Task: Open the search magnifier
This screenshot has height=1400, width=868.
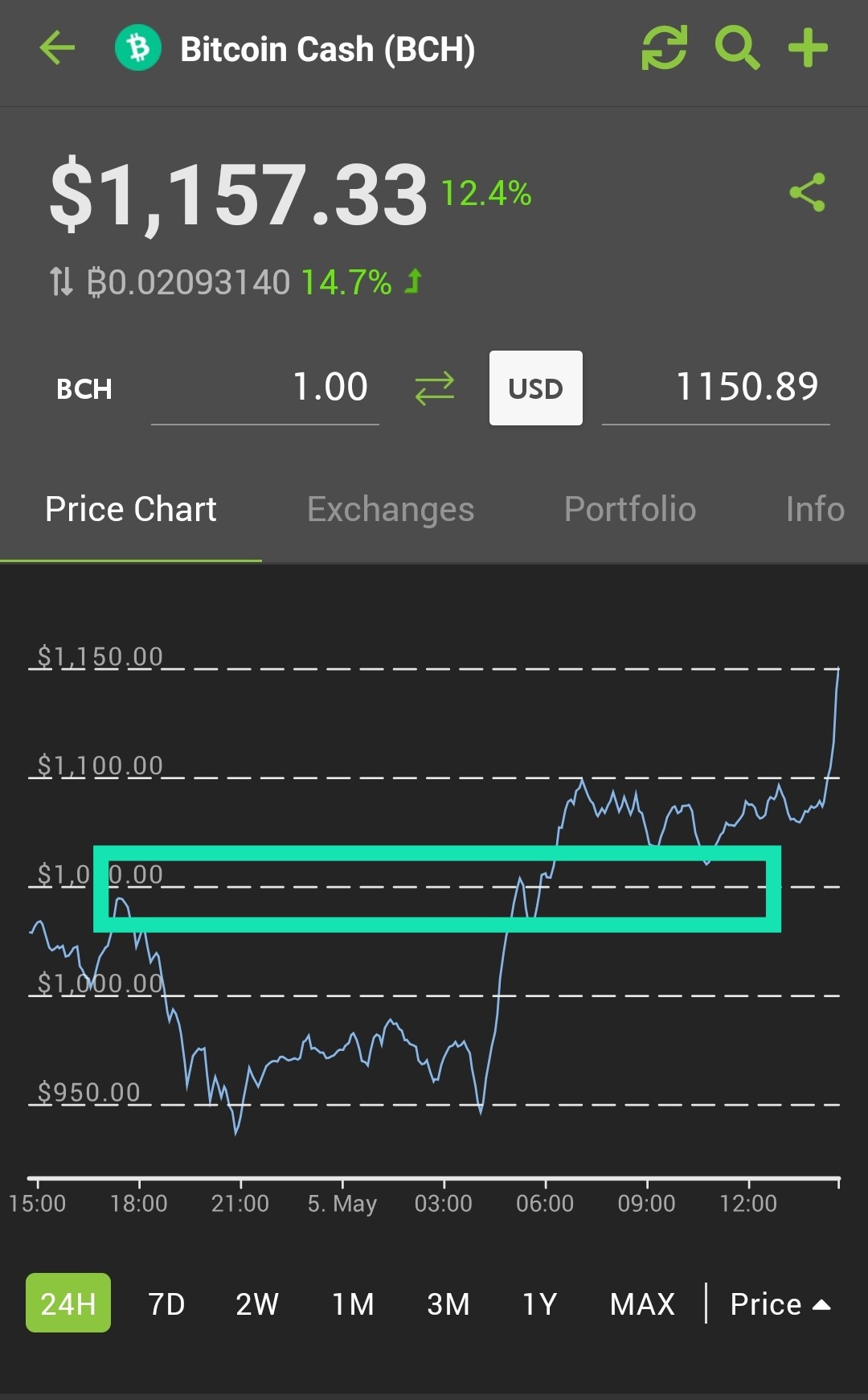Action: 737,48
